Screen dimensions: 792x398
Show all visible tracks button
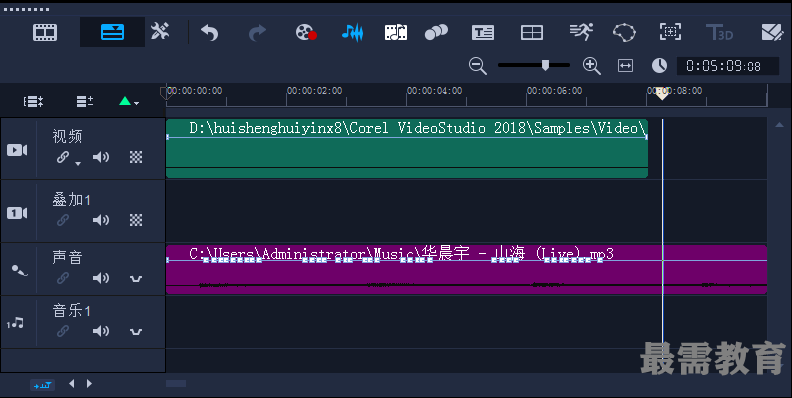pos(33,102)
